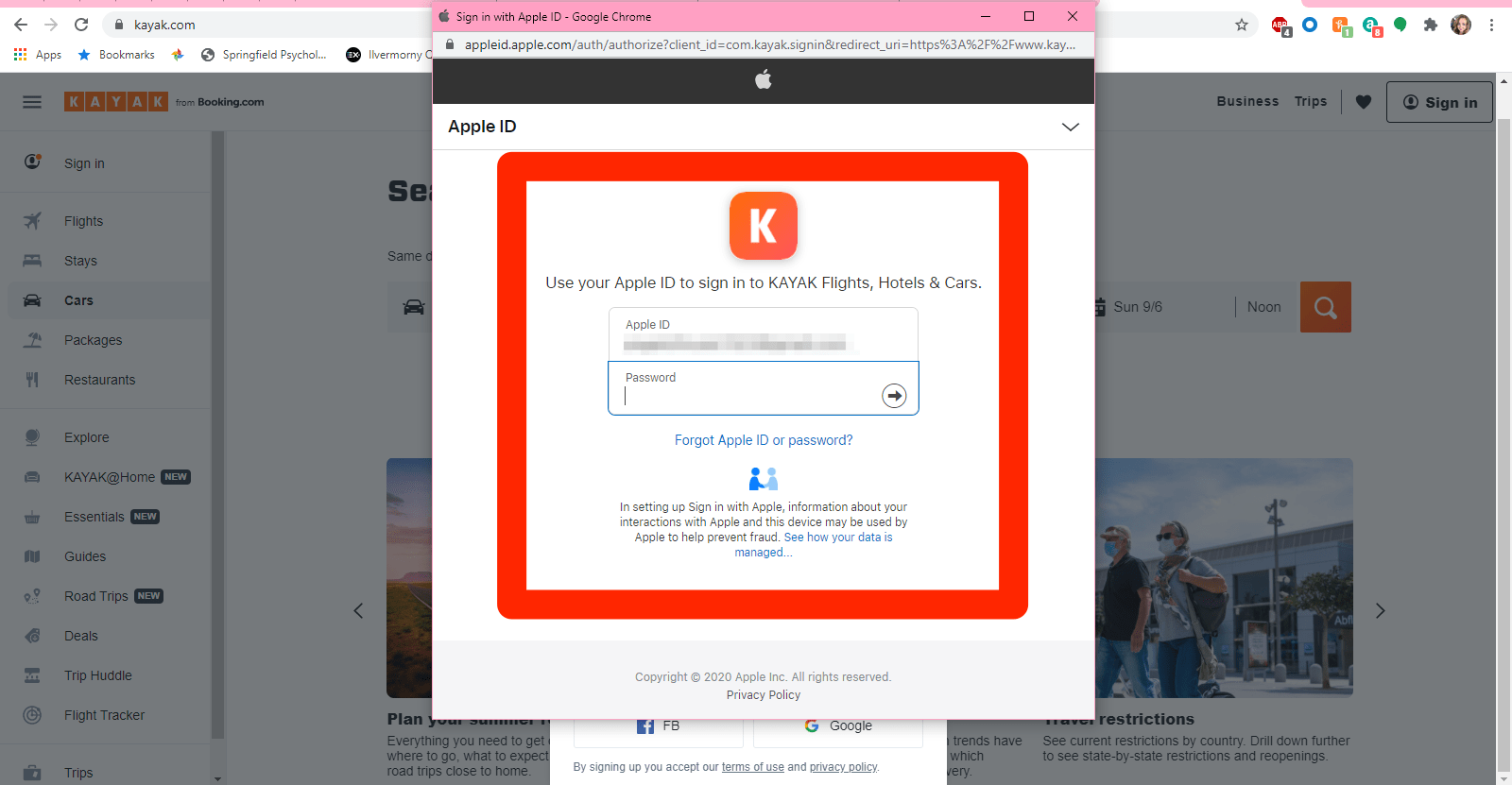Focus the Password field
The height and width of the screenshot is (785, 1512).
click(764, 388)
